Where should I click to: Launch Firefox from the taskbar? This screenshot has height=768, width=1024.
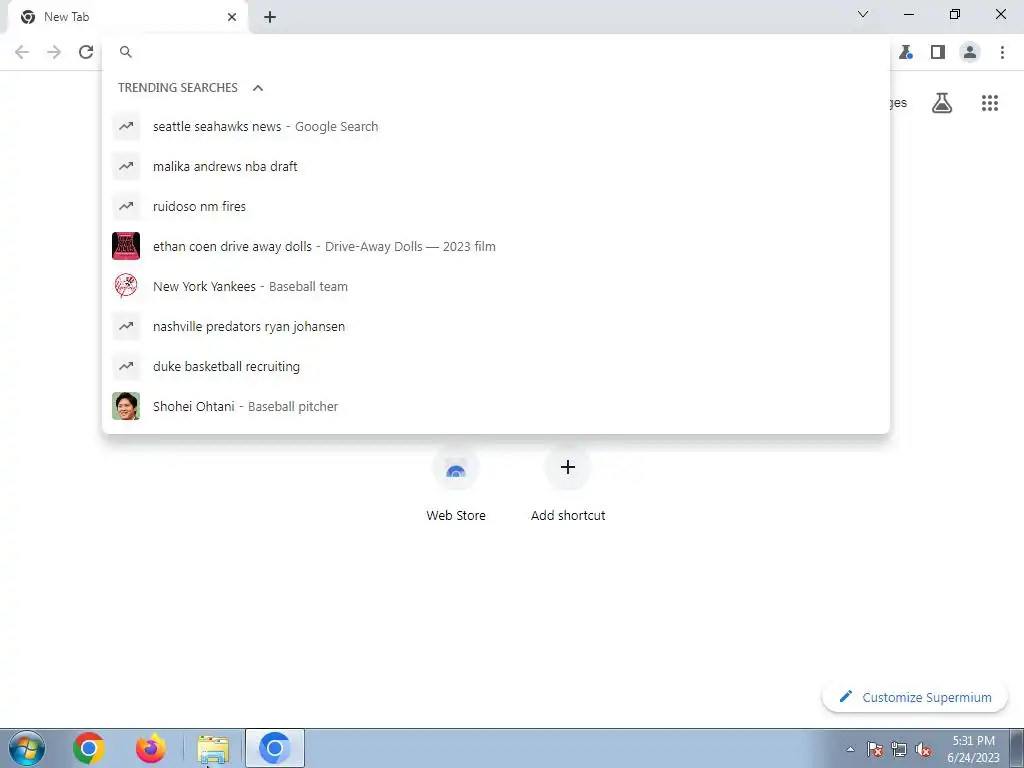coord(150,748)
